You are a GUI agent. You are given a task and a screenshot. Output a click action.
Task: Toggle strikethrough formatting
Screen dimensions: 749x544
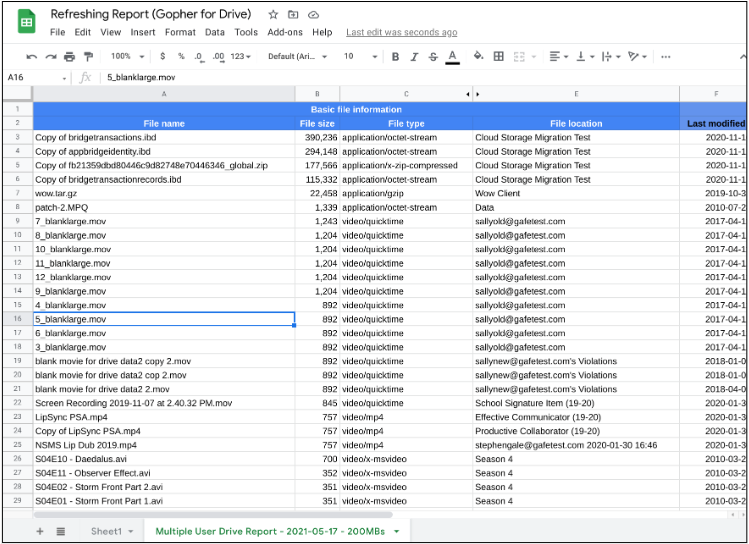tap(433, 57)
